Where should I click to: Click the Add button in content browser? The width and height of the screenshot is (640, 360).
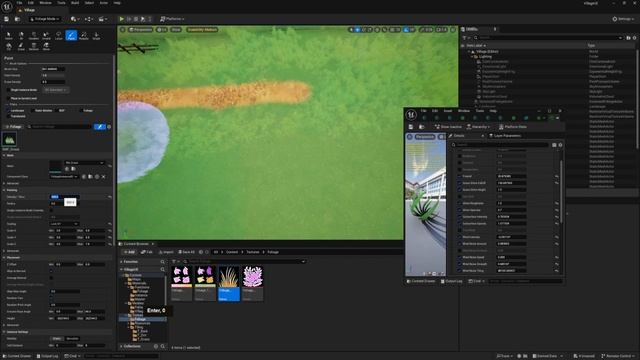click(x=129, y=252)
